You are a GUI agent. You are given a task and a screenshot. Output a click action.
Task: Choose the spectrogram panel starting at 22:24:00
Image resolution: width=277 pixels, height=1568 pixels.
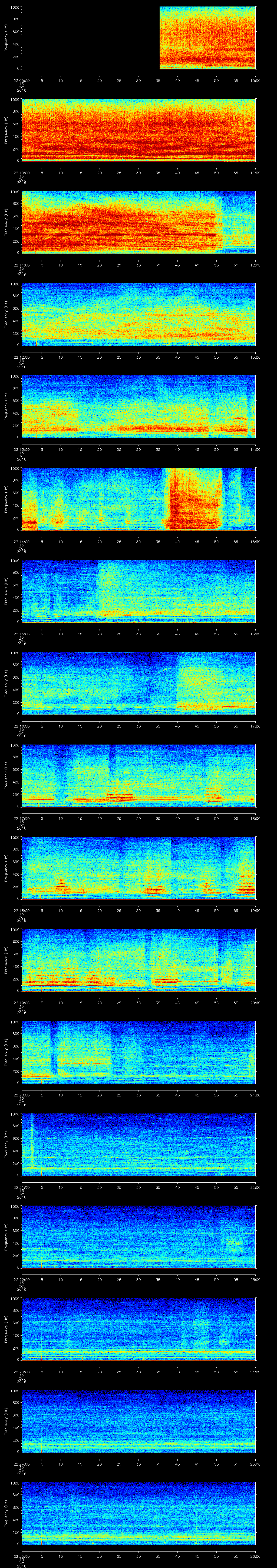point(139,1421)
